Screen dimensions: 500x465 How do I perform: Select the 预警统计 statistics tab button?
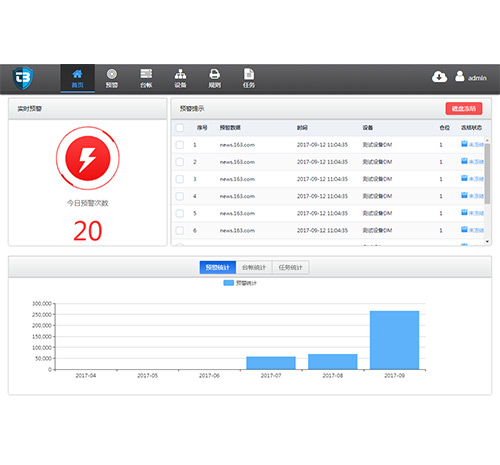pyautogui.click(x=218, y=267)
